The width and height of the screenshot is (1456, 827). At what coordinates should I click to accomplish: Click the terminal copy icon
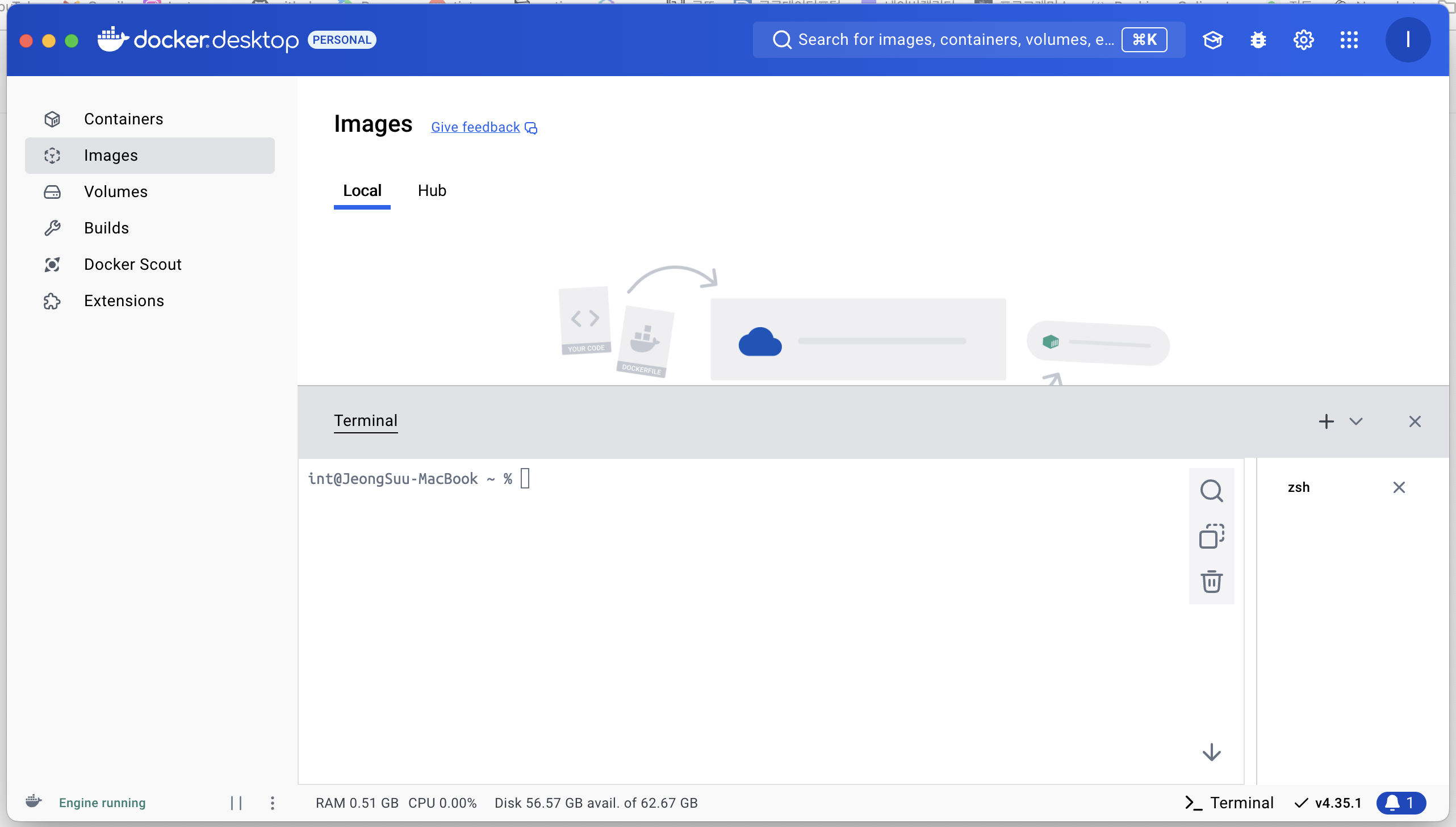[1211, 536]
